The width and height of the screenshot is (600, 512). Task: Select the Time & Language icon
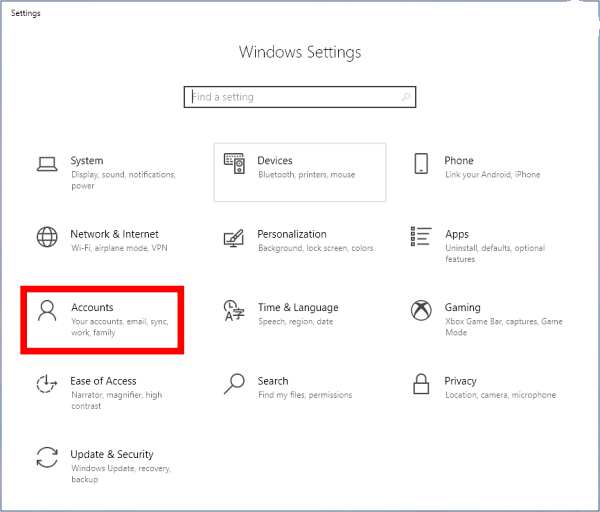pos(234,310)
